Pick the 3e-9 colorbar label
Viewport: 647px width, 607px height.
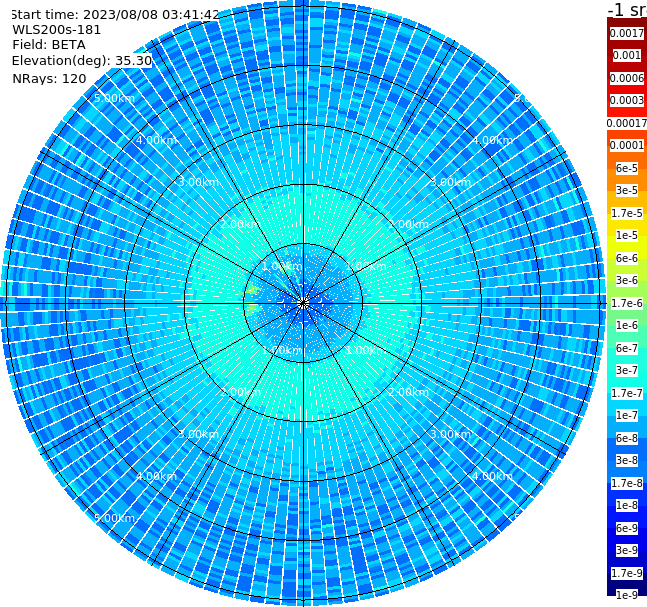click(x=627, y=550)
